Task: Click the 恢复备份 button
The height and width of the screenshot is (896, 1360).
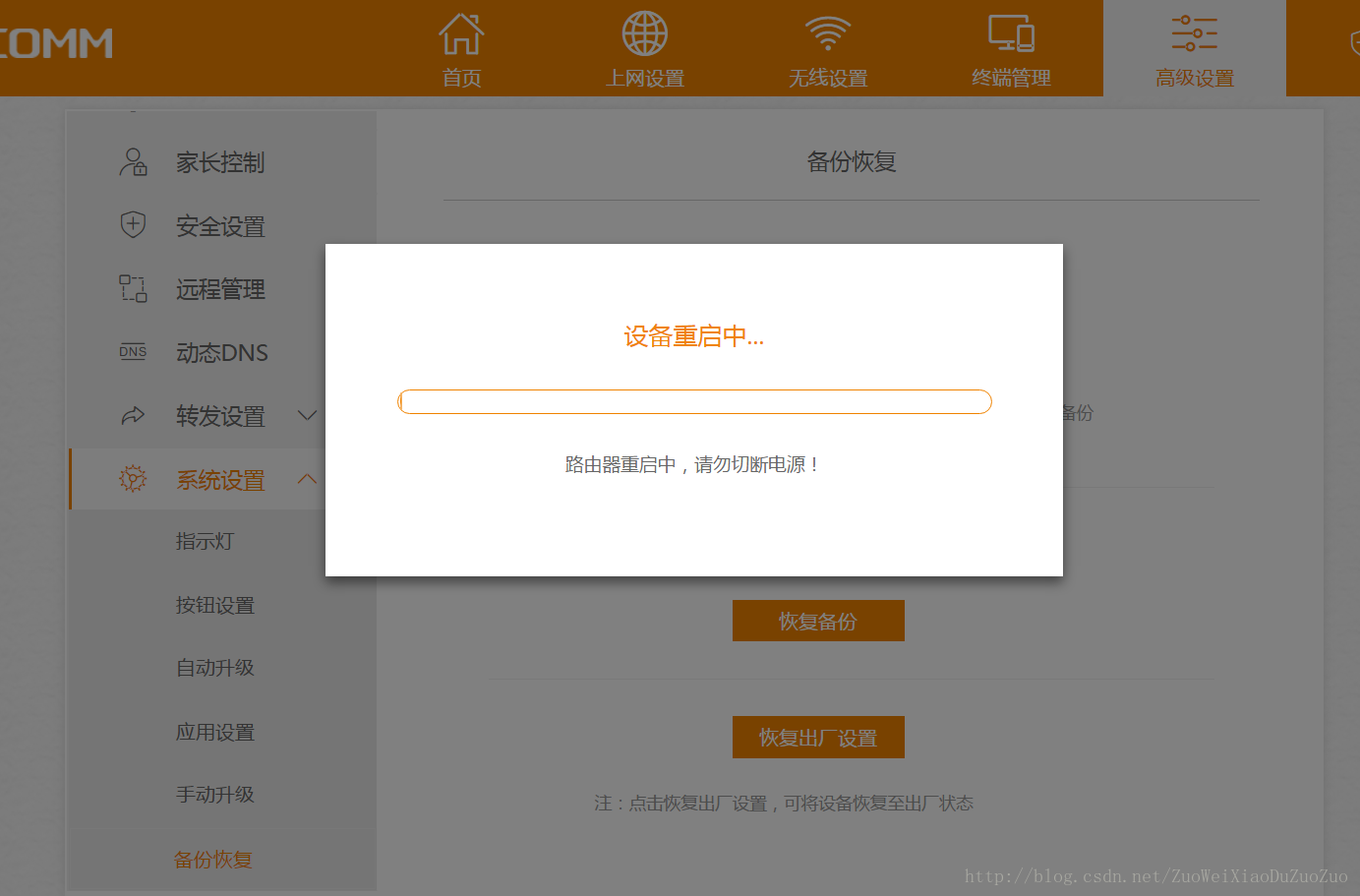Action: [818, 621]
